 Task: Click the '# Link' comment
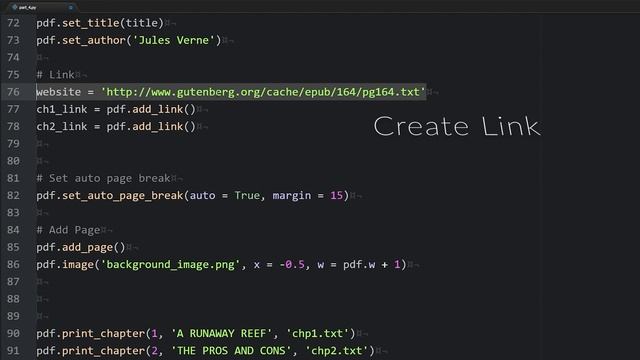tap(56, 75)
